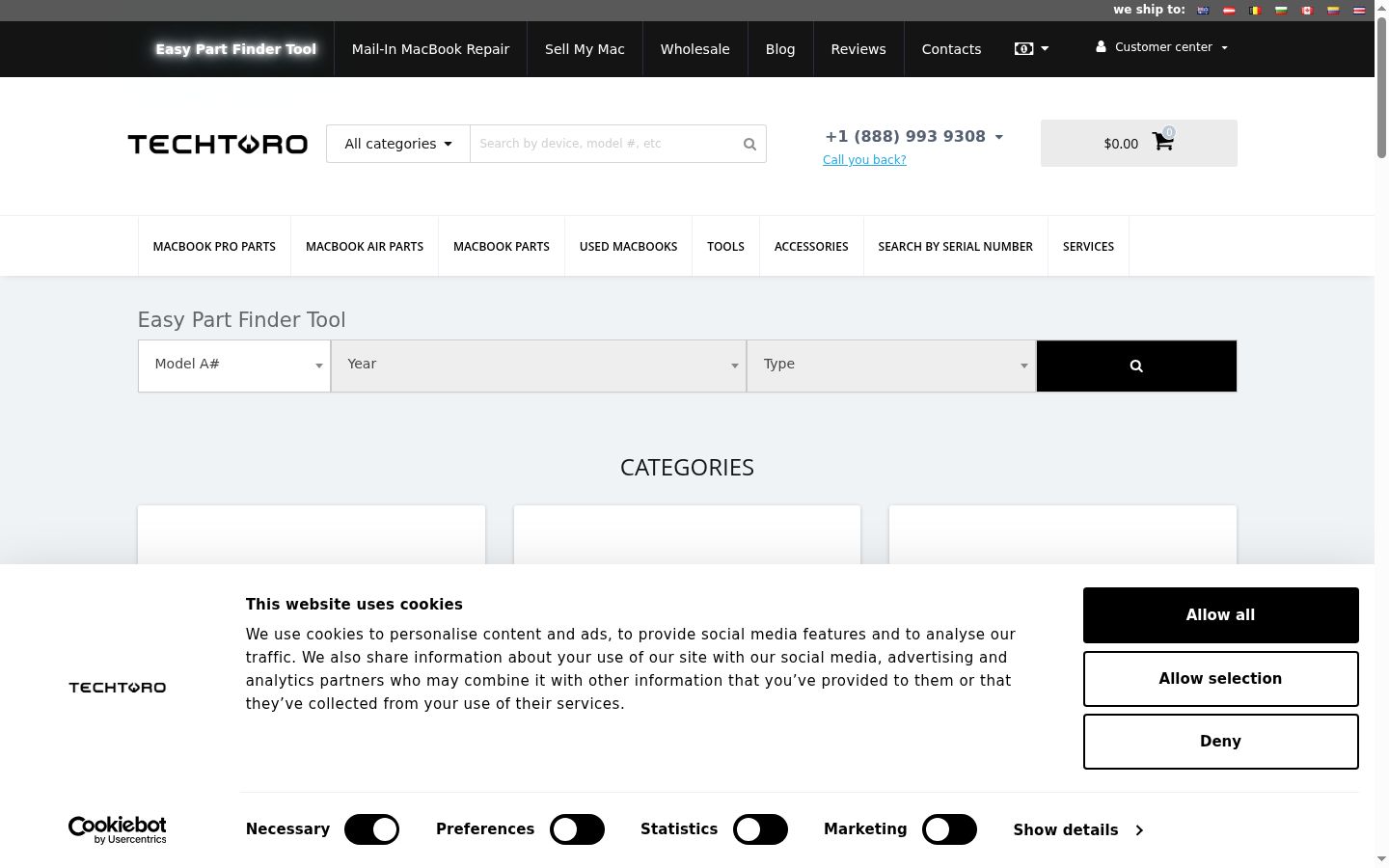Screen dimensions: 1389x868
Task: Click the black Easy Part Finder search button
Action: pyautogui.click(x=1136, y=366)
